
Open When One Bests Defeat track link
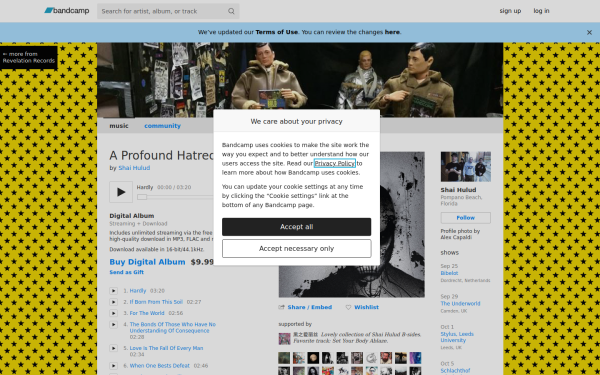160,366
